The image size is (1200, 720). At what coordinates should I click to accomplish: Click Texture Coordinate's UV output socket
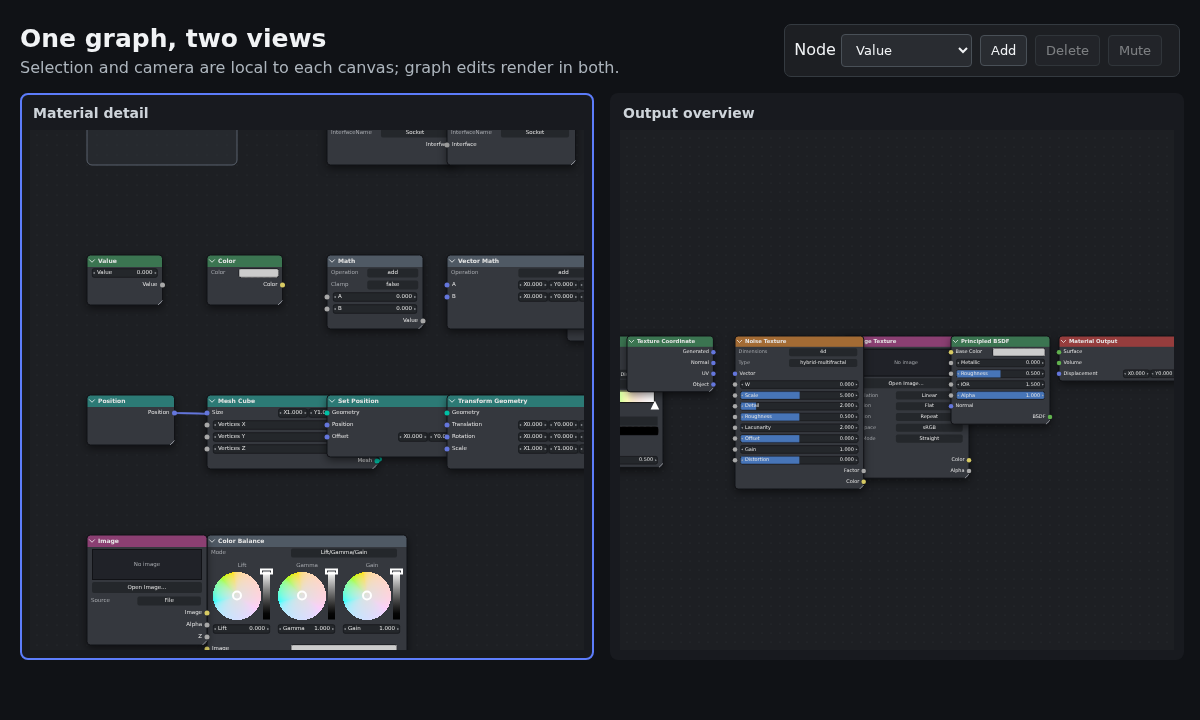(713, 374)
